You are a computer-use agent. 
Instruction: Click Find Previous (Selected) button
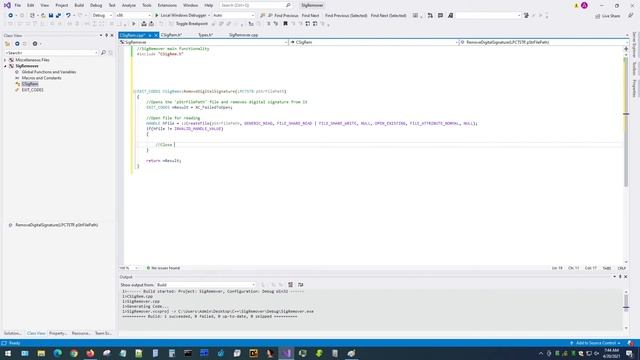[x=346, y=16]
